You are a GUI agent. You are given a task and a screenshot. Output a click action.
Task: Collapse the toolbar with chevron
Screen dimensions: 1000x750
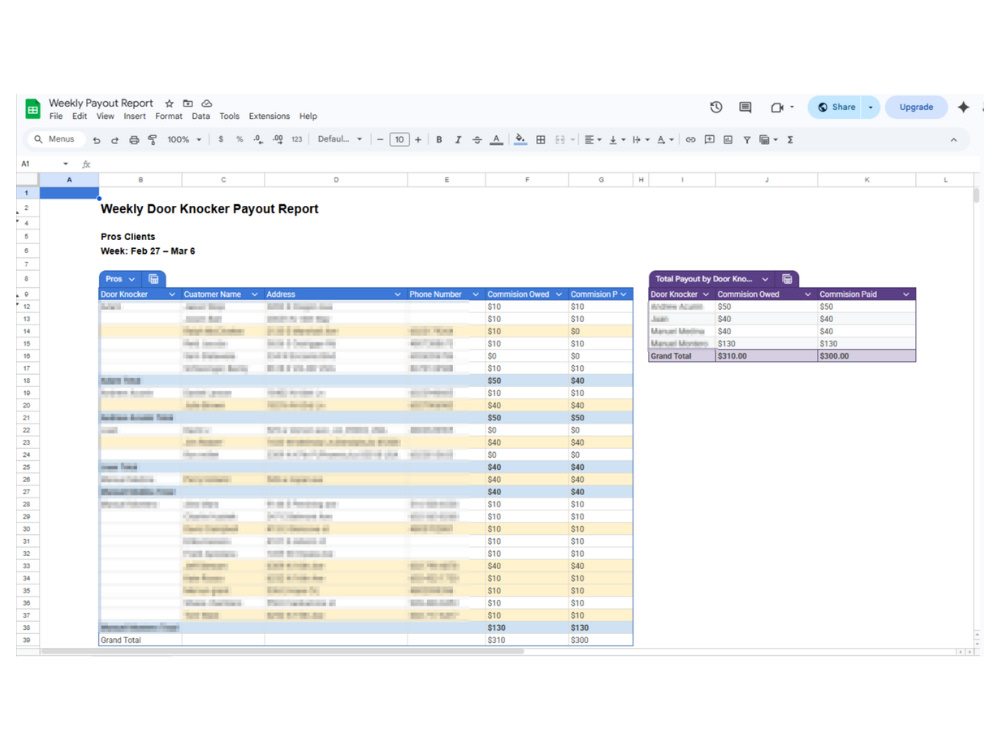(953, 140)
